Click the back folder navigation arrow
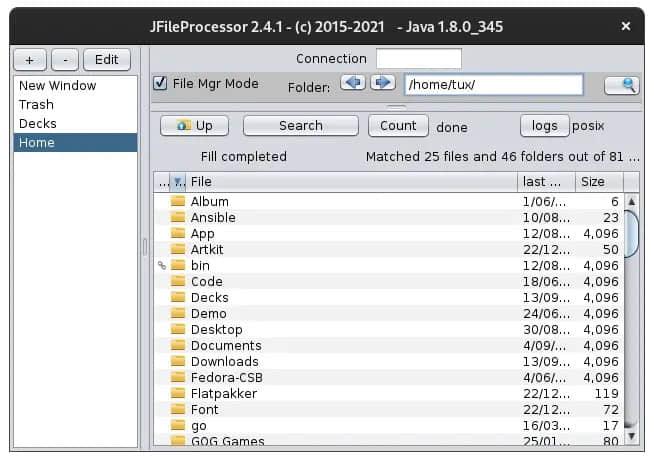Viewport: 654px width, 461px height. (353, 83)
